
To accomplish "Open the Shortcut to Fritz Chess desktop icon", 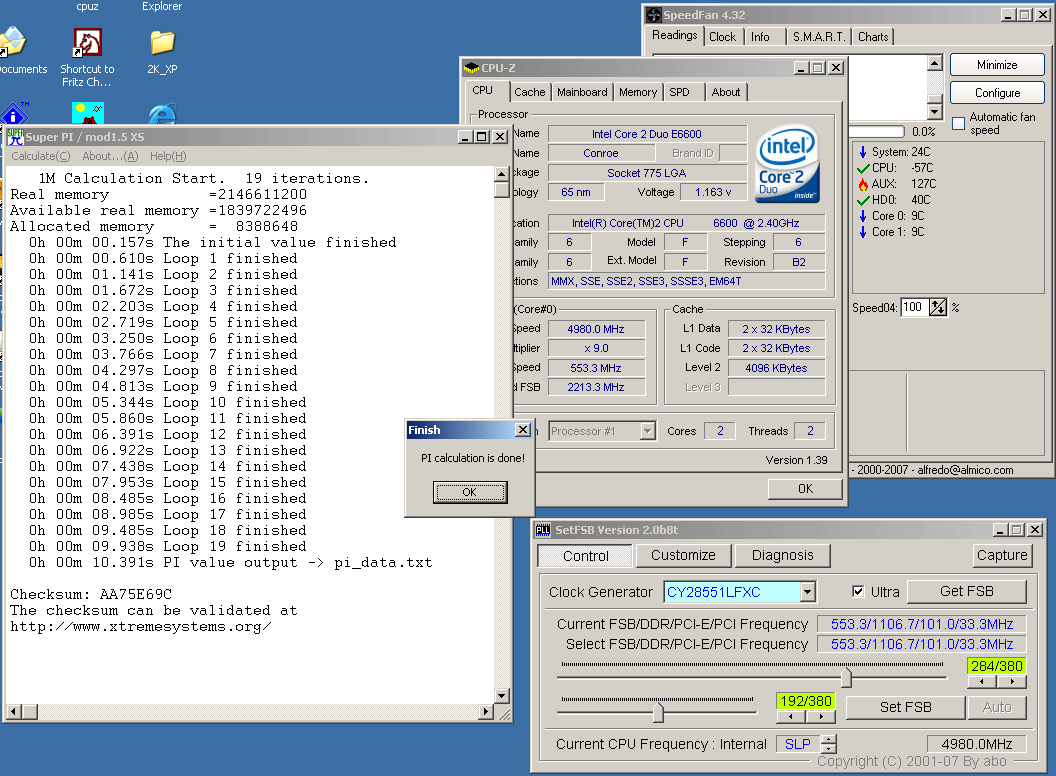I will [x=88, y=43].
